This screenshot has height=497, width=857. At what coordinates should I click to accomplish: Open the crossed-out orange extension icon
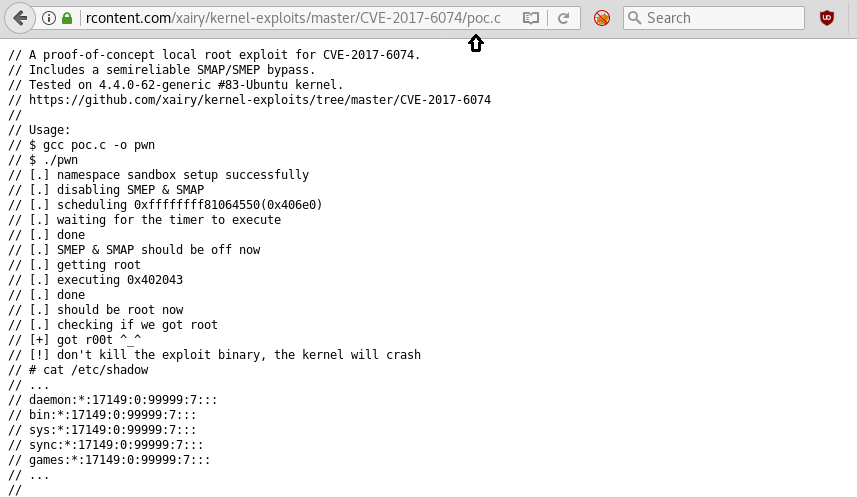(602, 18)
